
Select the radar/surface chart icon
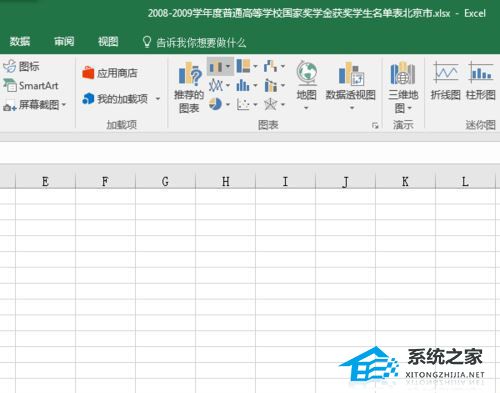click(x=270, y=105)
